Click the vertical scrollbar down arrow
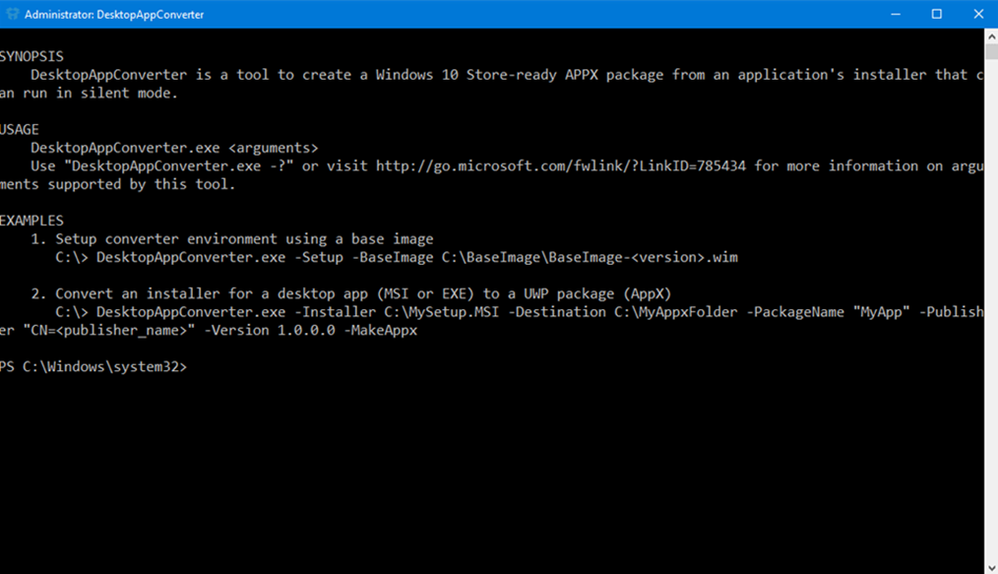Viewport: 998px width, 574px height. pos(991,567)
